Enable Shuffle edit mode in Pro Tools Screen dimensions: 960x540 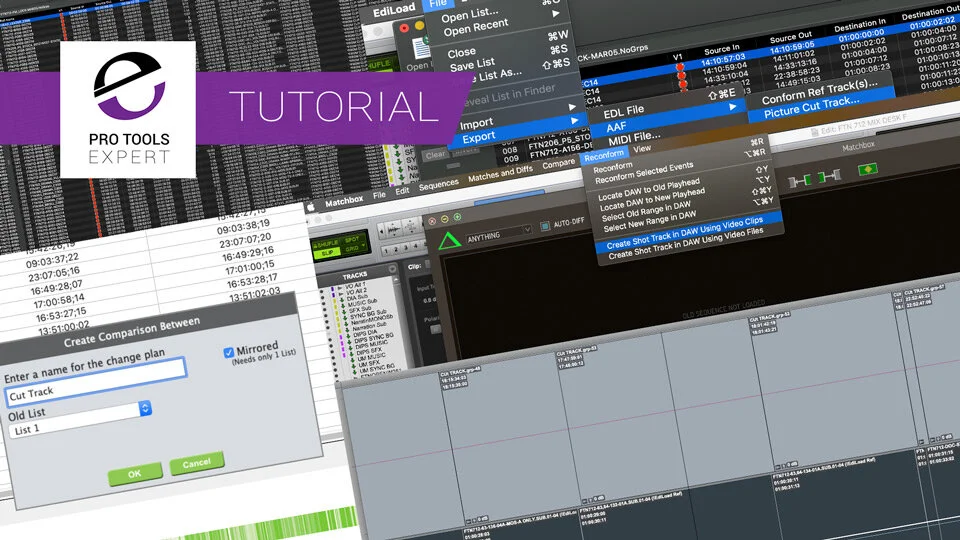pyautogui.click(x=327, y=244)
